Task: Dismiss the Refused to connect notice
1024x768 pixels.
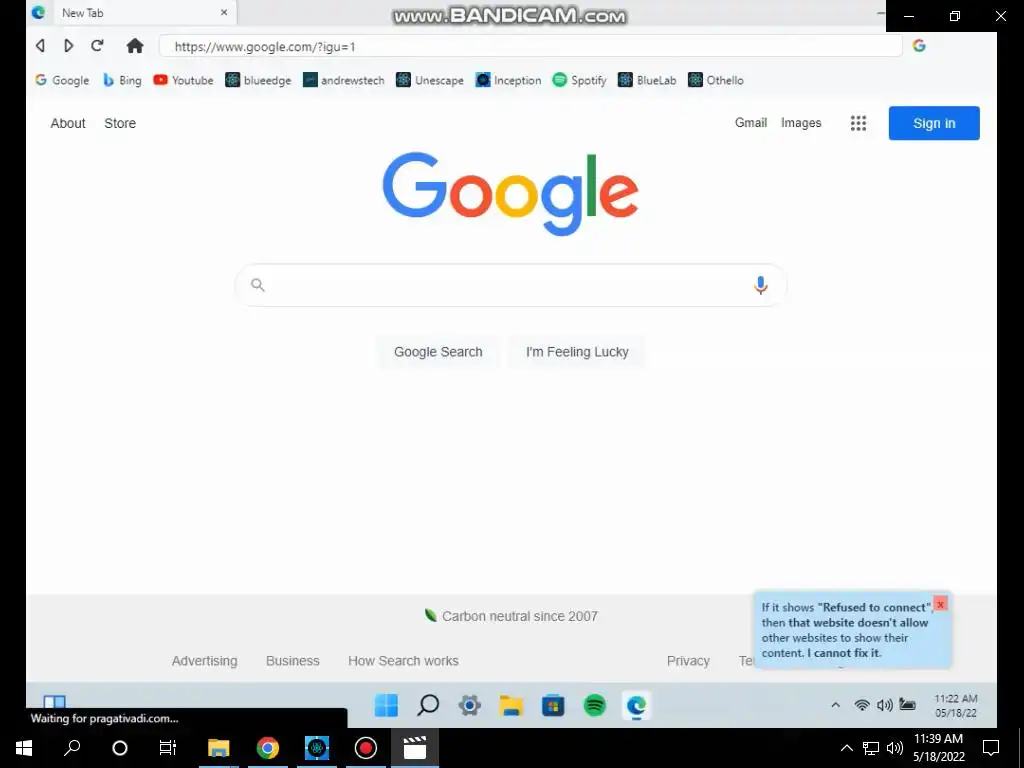Action: [x=940, y=604]
